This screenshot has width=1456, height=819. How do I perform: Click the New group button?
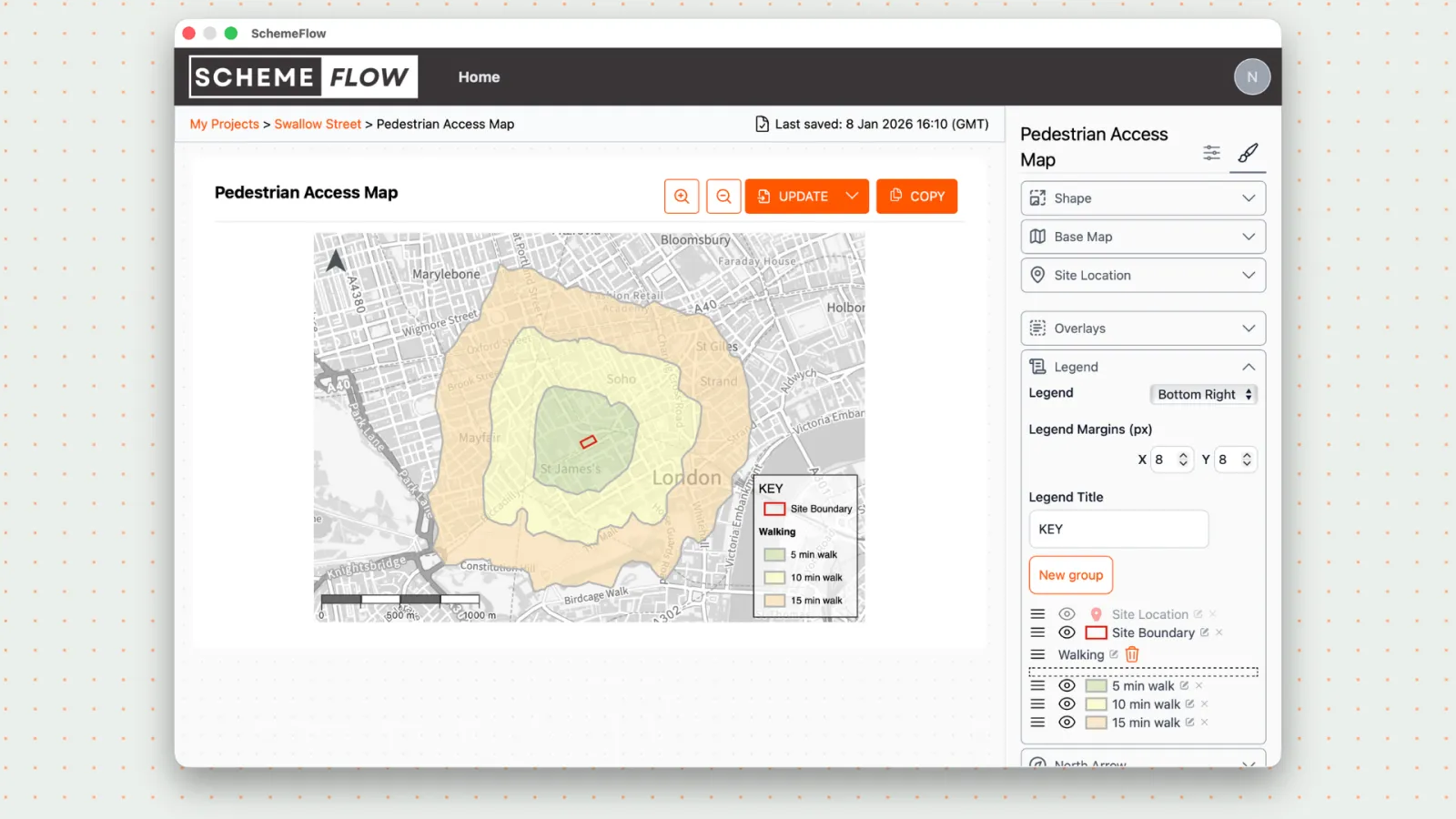1071,575
